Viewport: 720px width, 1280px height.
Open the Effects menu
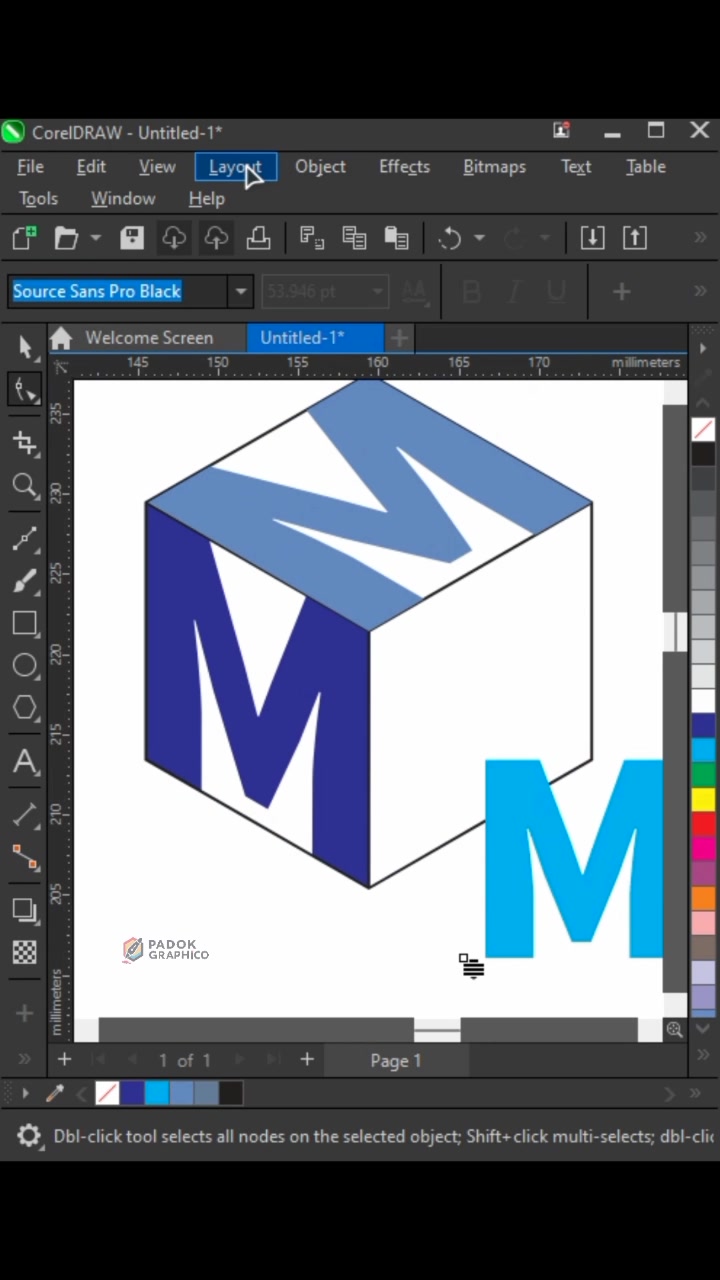pos(404,167)
